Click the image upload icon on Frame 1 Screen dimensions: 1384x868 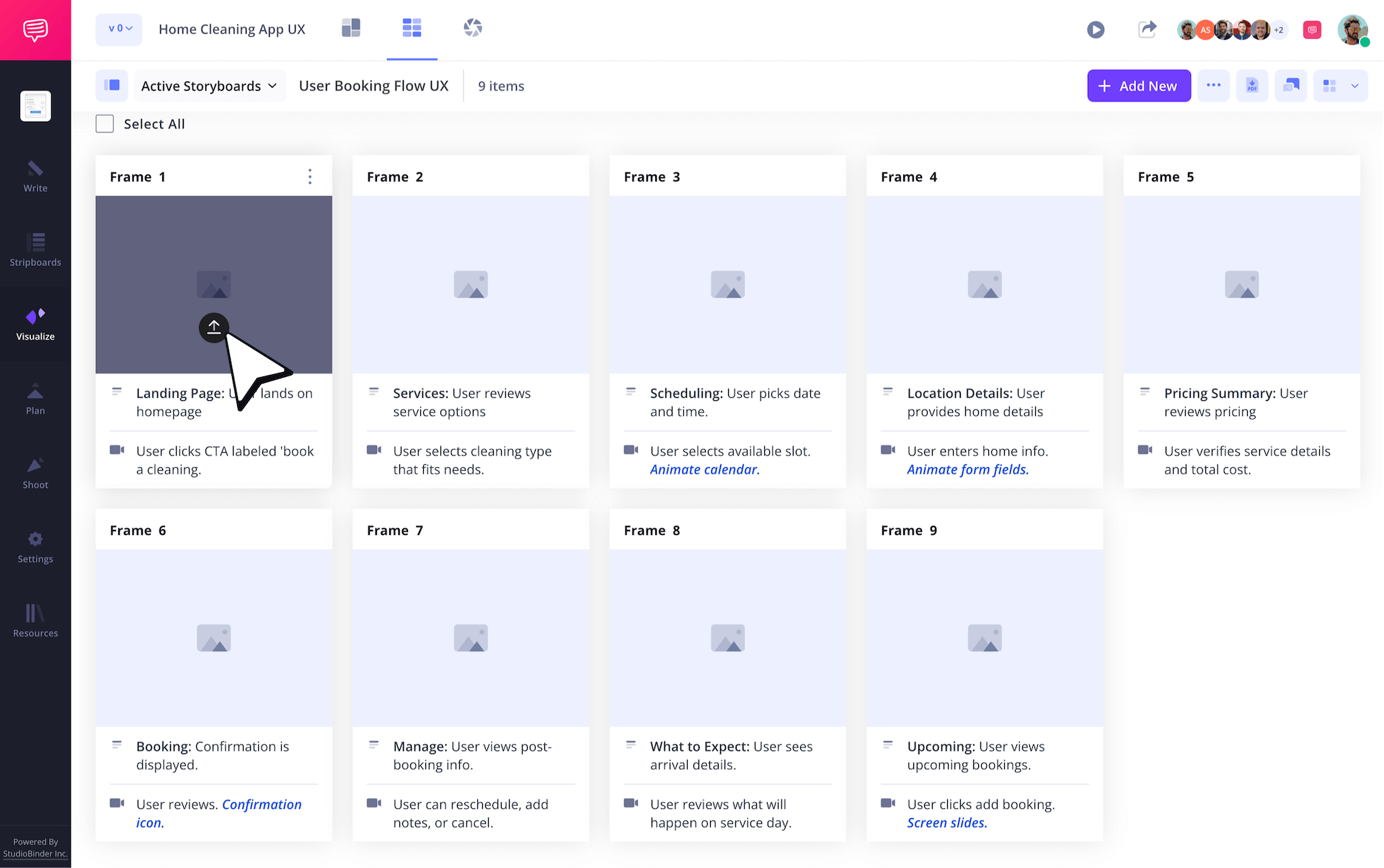(x=213, y=327)
